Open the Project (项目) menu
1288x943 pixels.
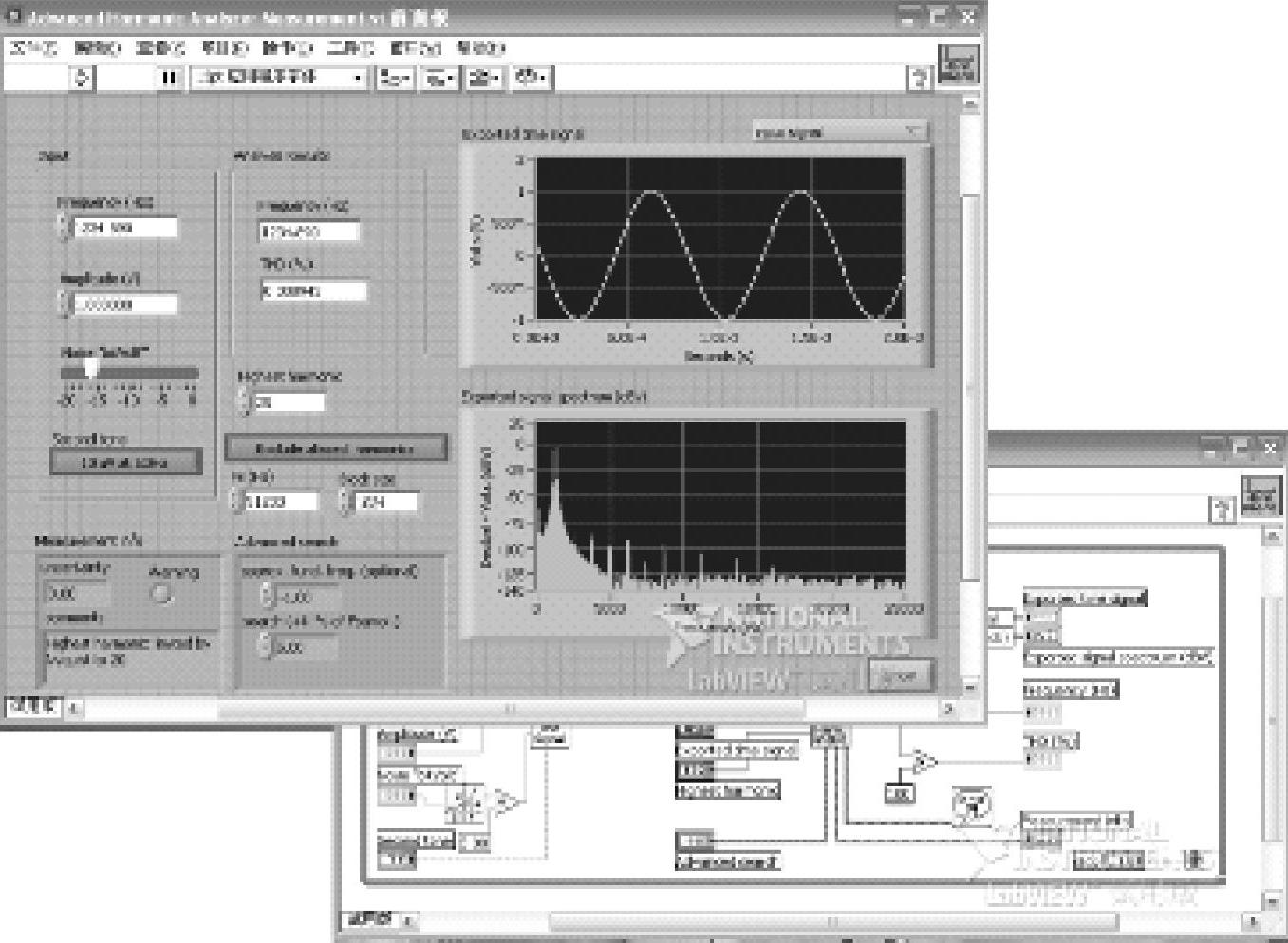(x=224, y=46)
